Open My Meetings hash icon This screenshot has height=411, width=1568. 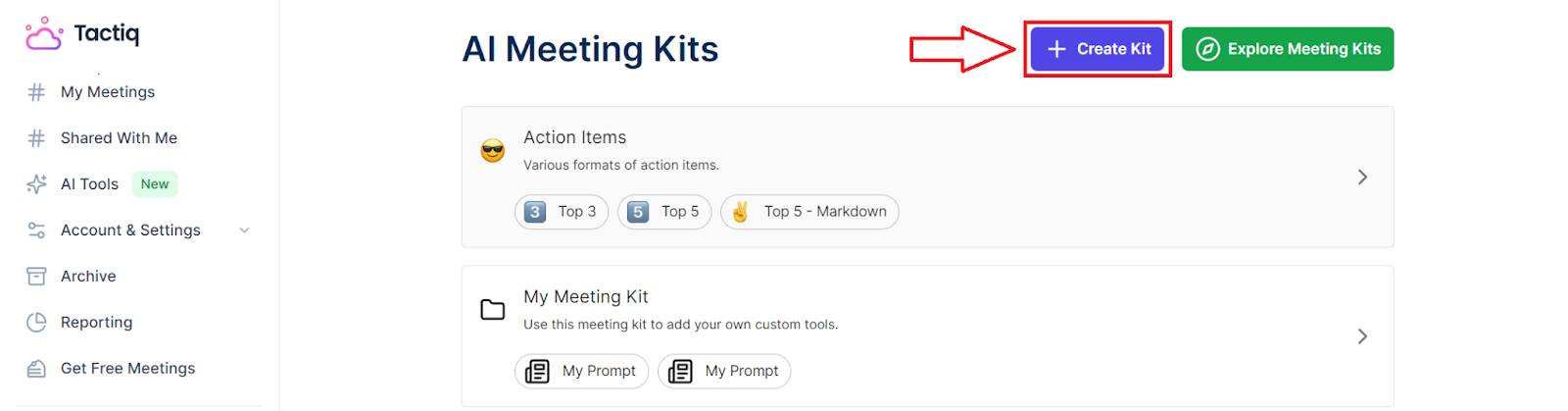(36, 92)
